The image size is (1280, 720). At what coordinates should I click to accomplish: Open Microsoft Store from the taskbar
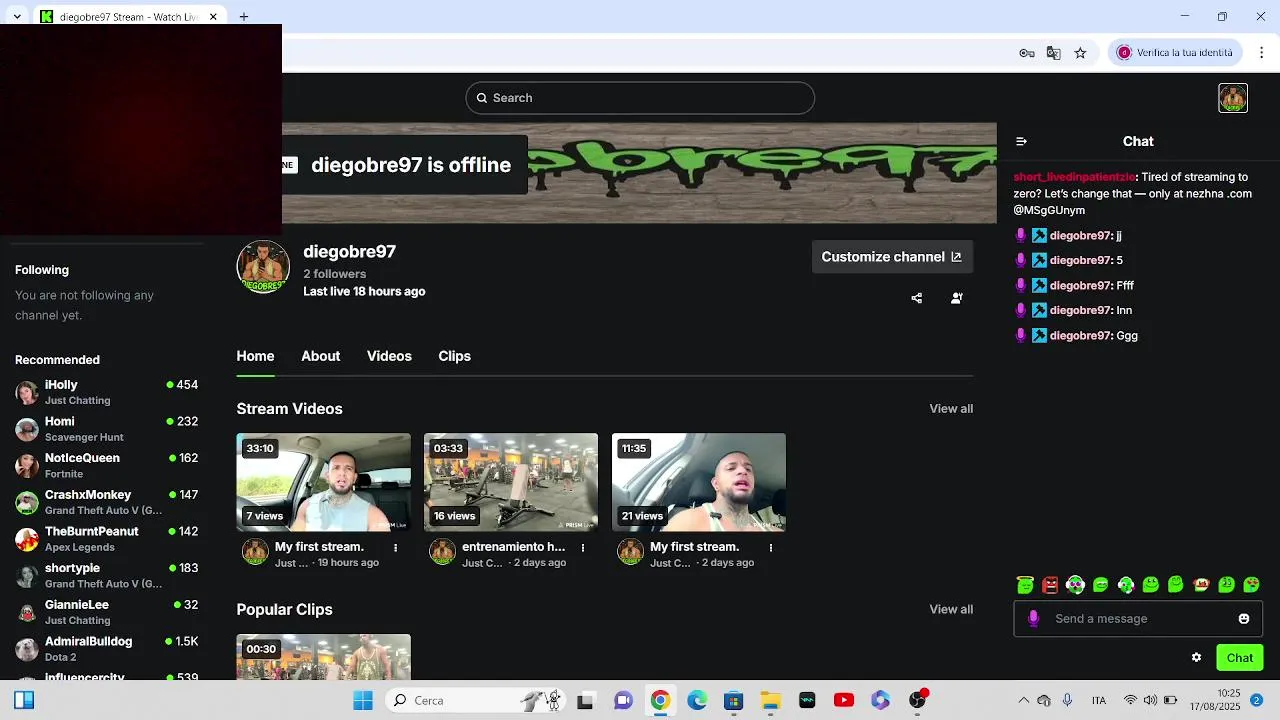click(734, 701)
